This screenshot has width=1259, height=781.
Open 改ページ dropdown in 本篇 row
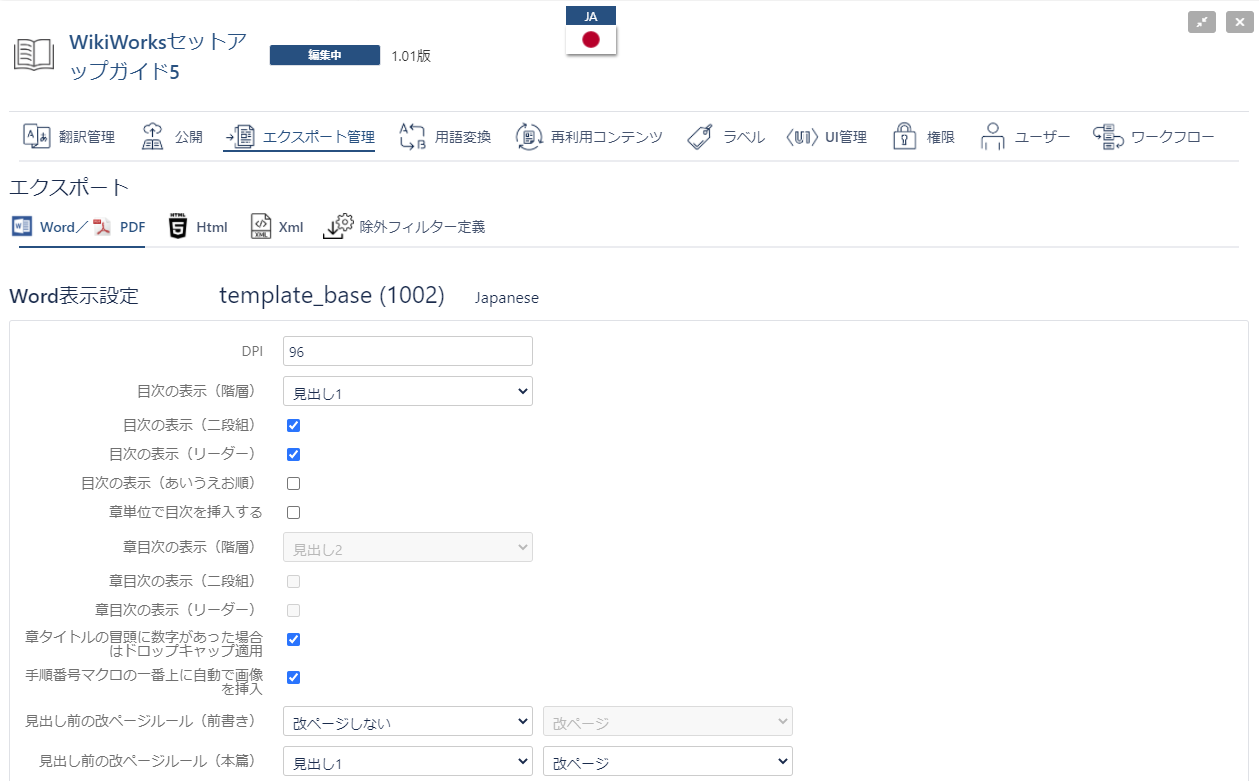[667, 762]
